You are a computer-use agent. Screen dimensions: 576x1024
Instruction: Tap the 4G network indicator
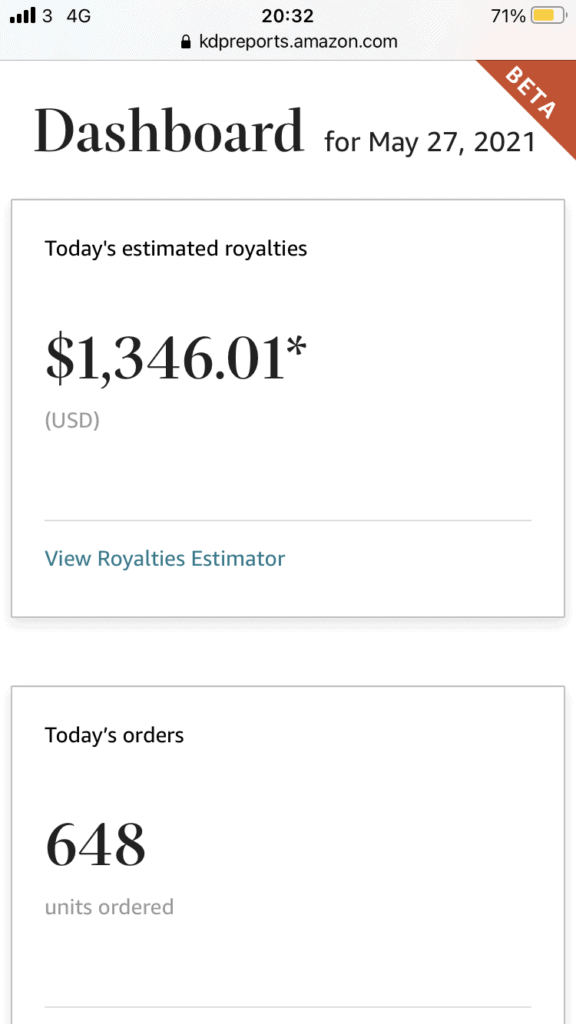pyautogui.click(x=78, y=16)
